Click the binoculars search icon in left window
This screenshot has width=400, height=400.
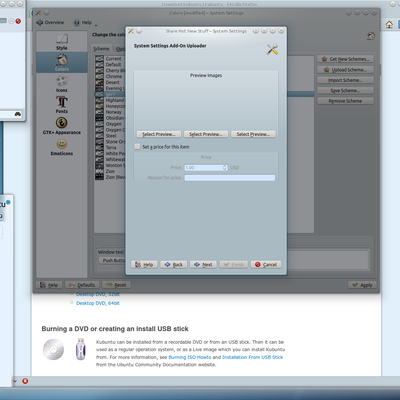tap(18, 114)
